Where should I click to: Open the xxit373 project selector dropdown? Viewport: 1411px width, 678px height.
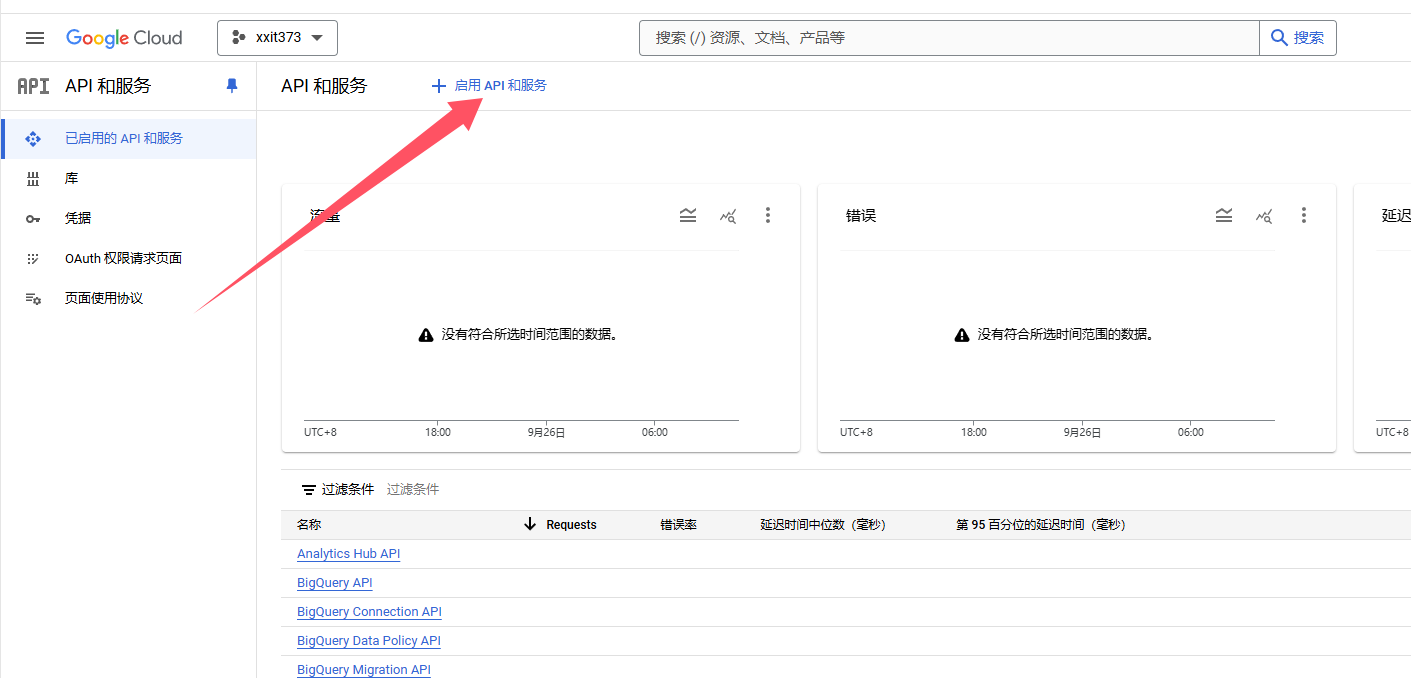pyautogui.click(x=277, y=38)
